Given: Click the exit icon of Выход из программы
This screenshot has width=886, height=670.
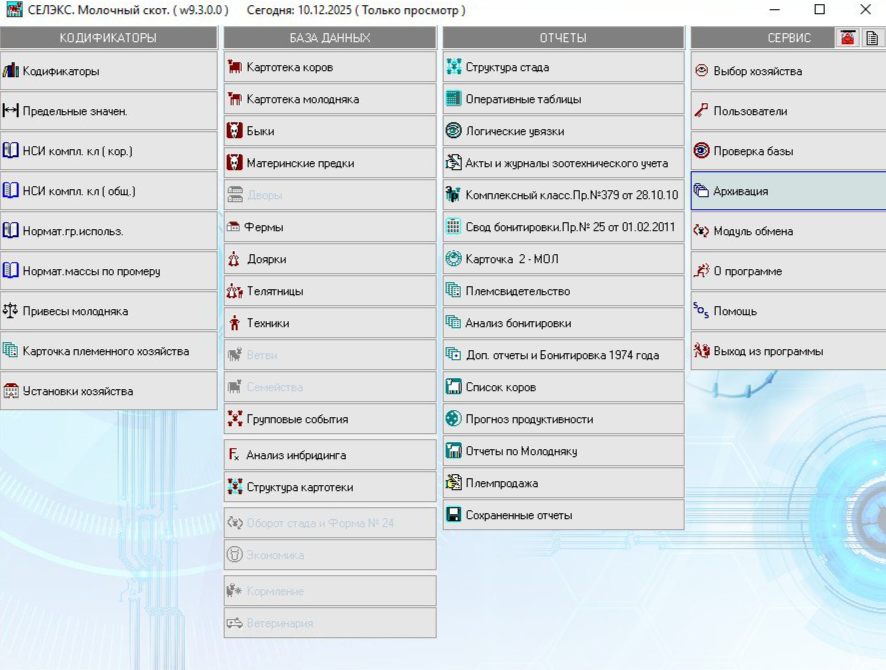Looking at the screenshot, I should pyautogui.click(x=701, y=350).
